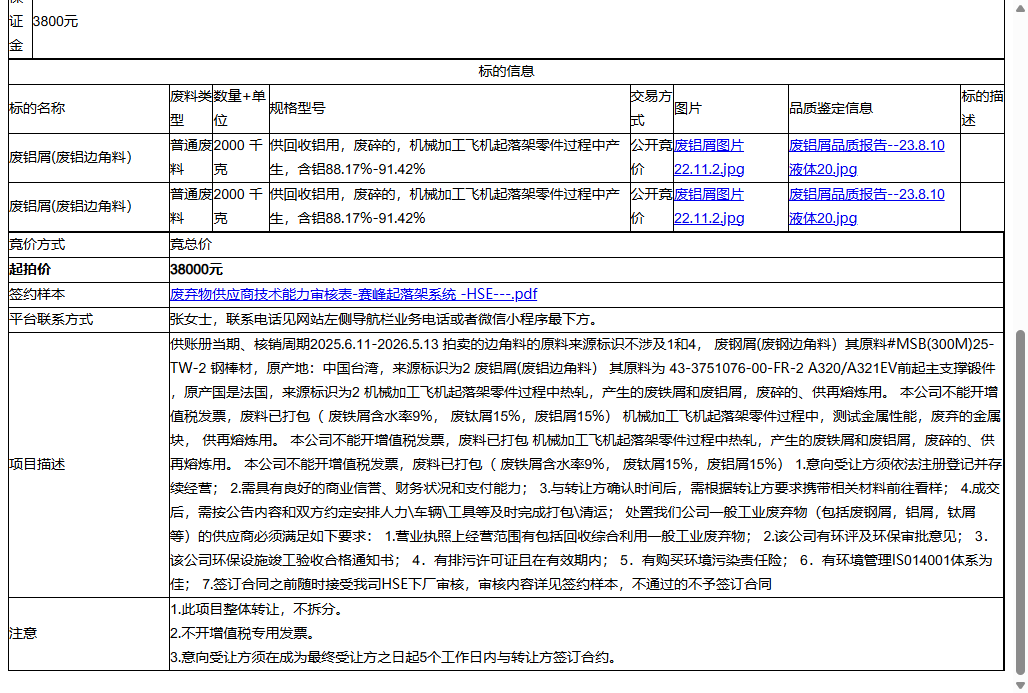Click the 签约样本 row label
This screenshot has height=693, width=1028.
[37, 294]
